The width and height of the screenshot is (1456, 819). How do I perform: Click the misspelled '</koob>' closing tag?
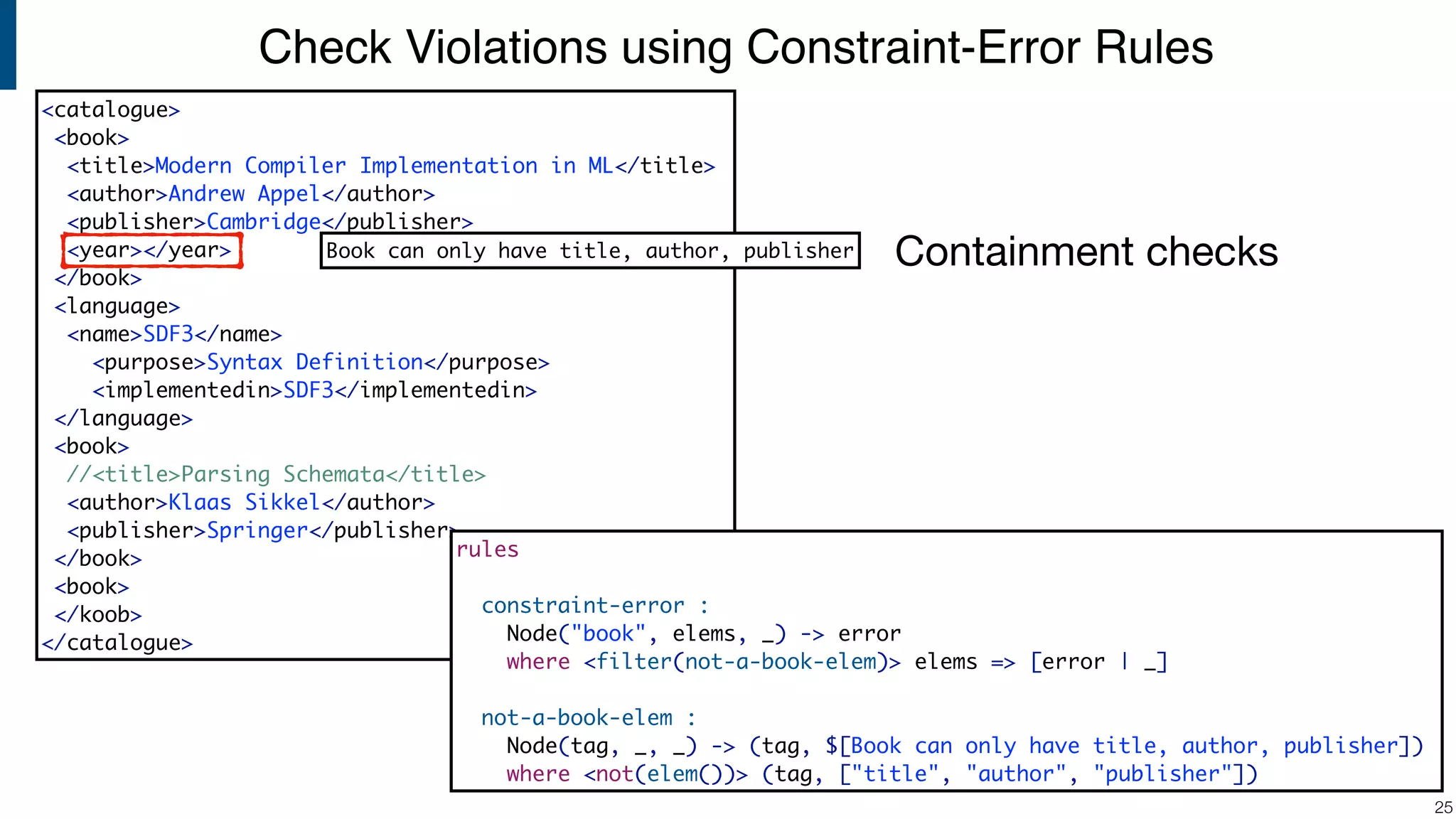point(98,614)
